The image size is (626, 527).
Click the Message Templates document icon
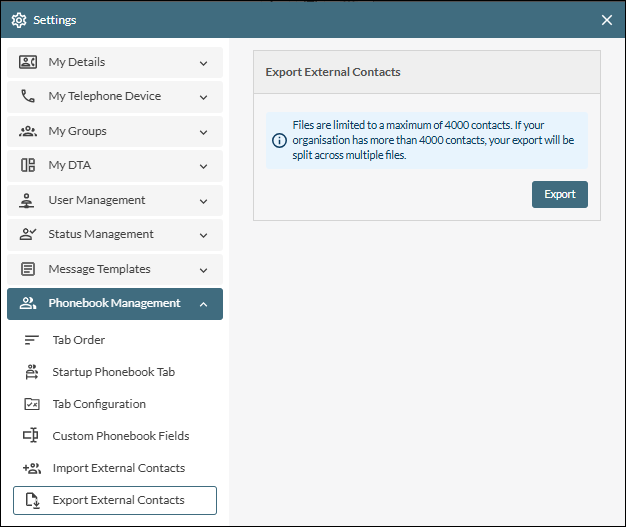coord(28,269)
